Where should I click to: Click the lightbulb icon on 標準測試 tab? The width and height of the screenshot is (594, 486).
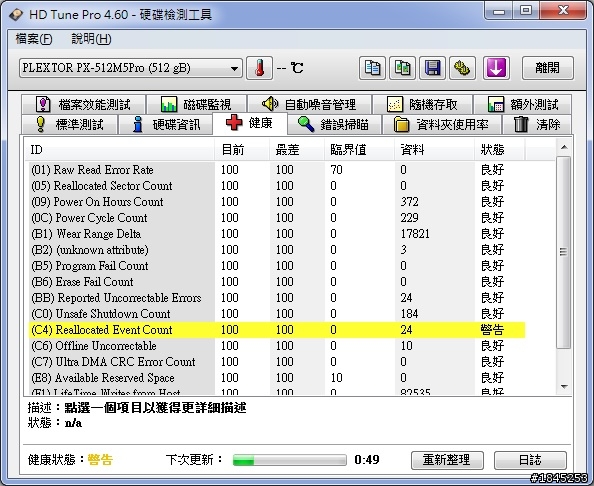coord(41,124)
